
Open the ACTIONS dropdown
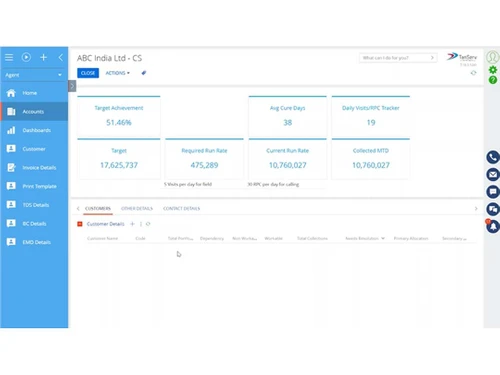click(x=118, y=73)
